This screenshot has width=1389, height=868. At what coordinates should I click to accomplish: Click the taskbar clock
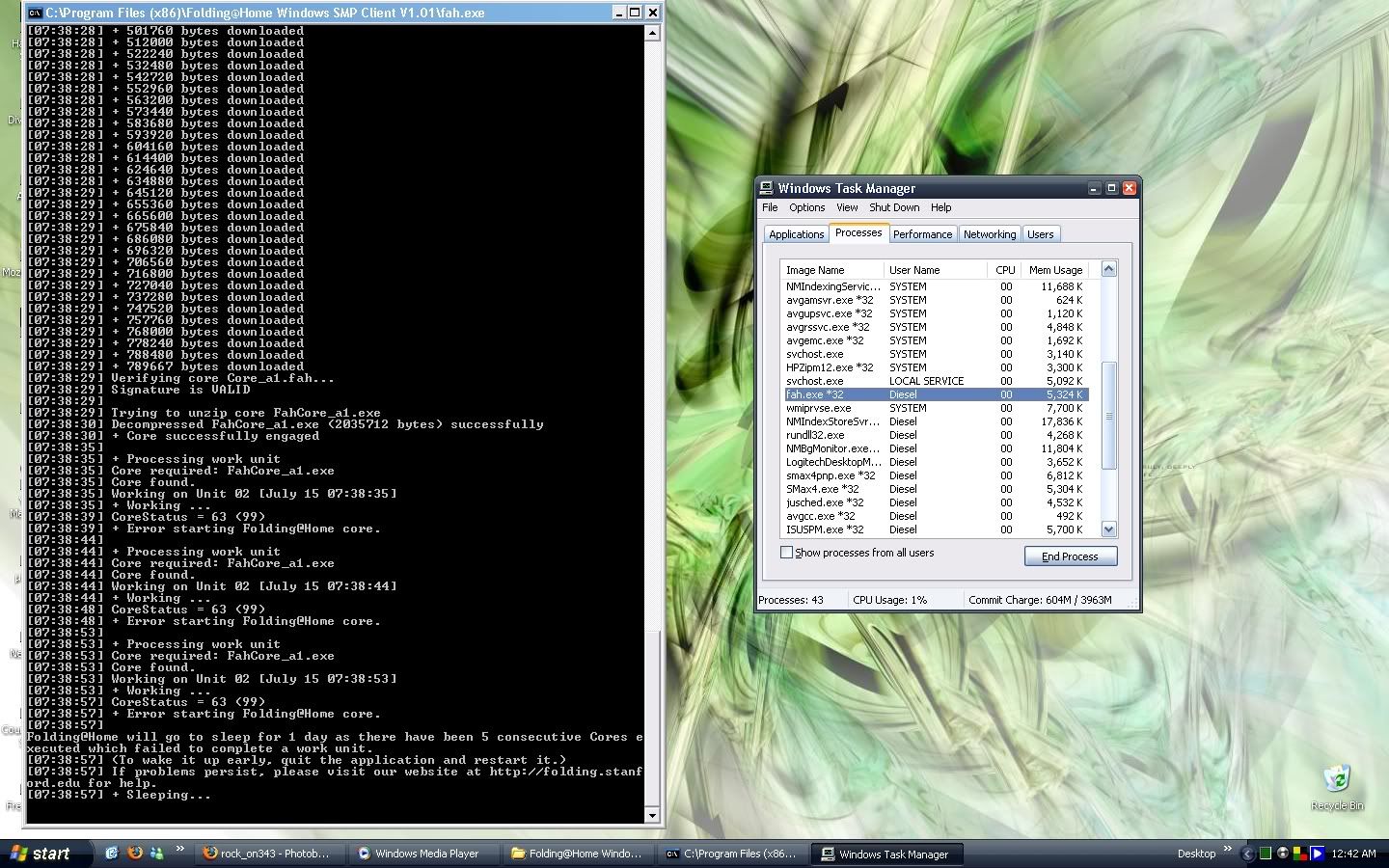pos(1353,854)
